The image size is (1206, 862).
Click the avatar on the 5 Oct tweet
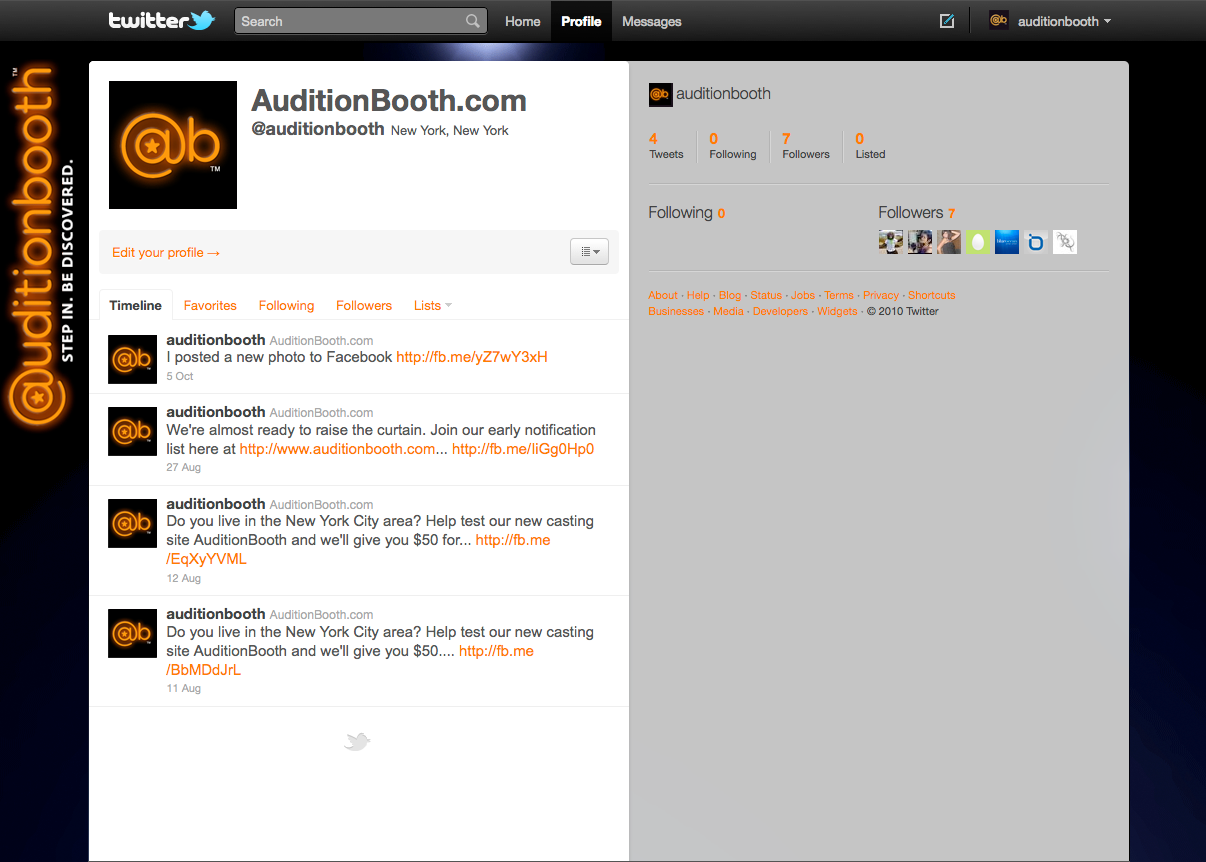click(x=133, y=359)
